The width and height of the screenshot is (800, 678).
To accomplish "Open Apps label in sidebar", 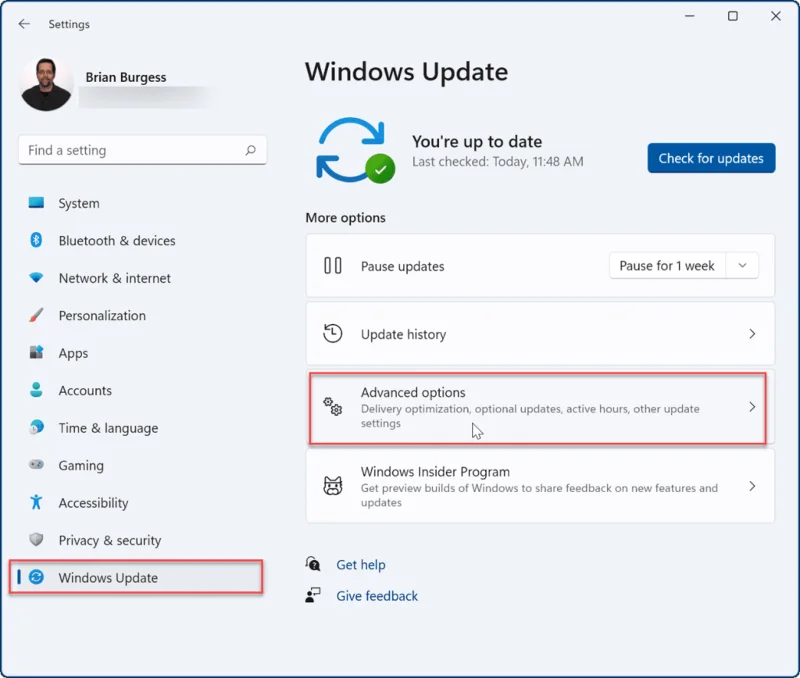I will click(73, 353).
